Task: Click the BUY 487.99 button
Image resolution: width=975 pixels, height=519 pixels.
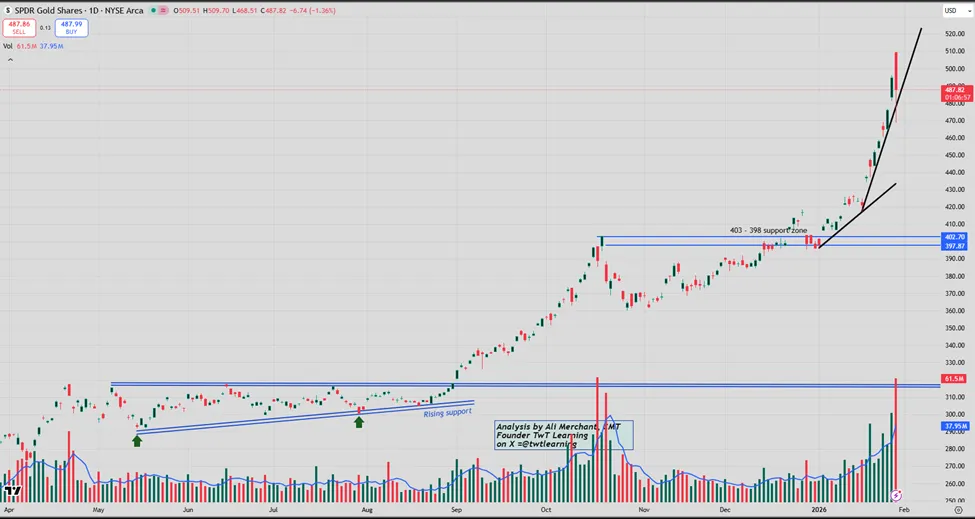Action: [72, 28]
